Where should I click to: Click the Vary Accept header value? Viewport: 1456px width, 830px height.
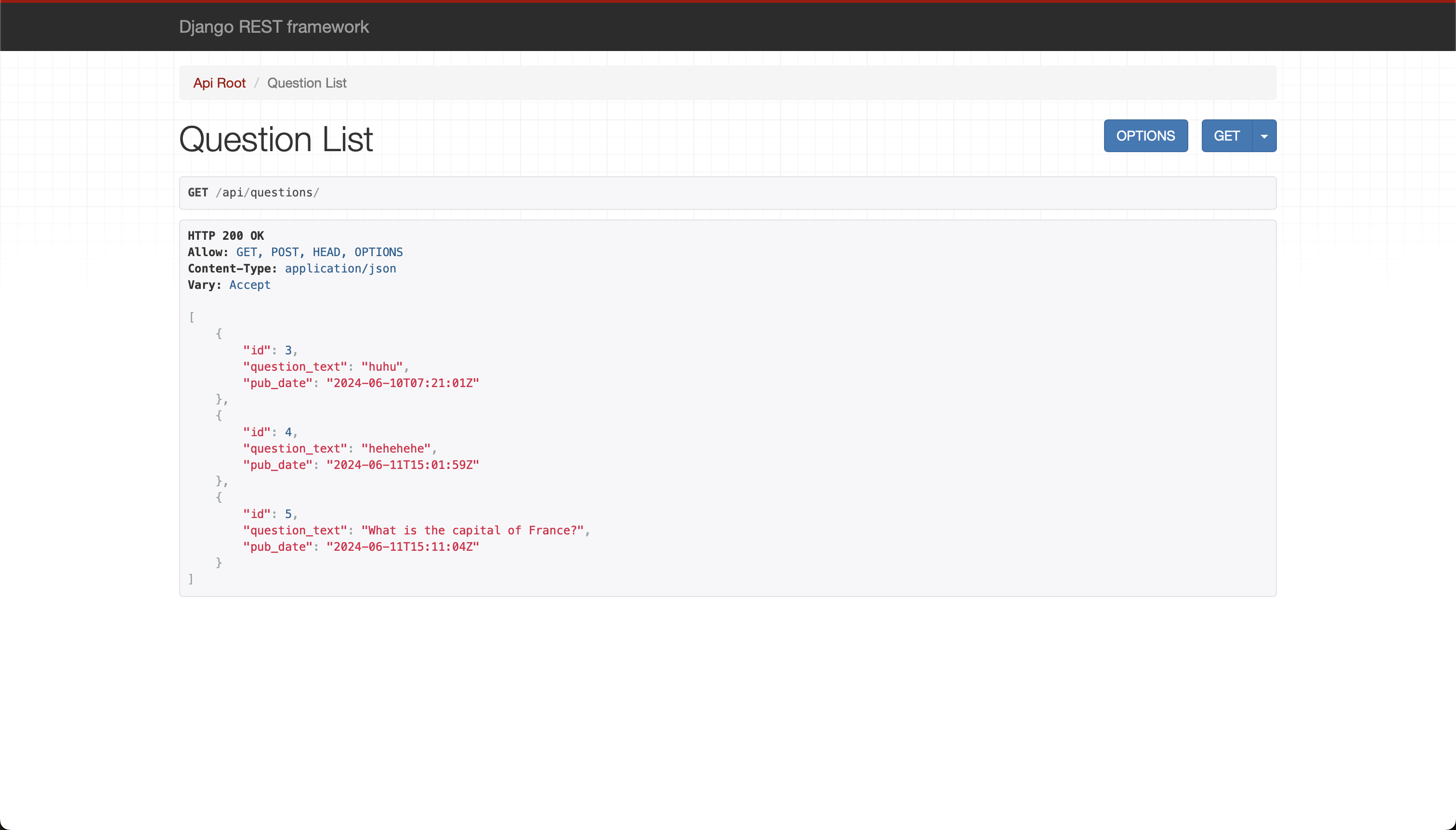coord(250,285)
